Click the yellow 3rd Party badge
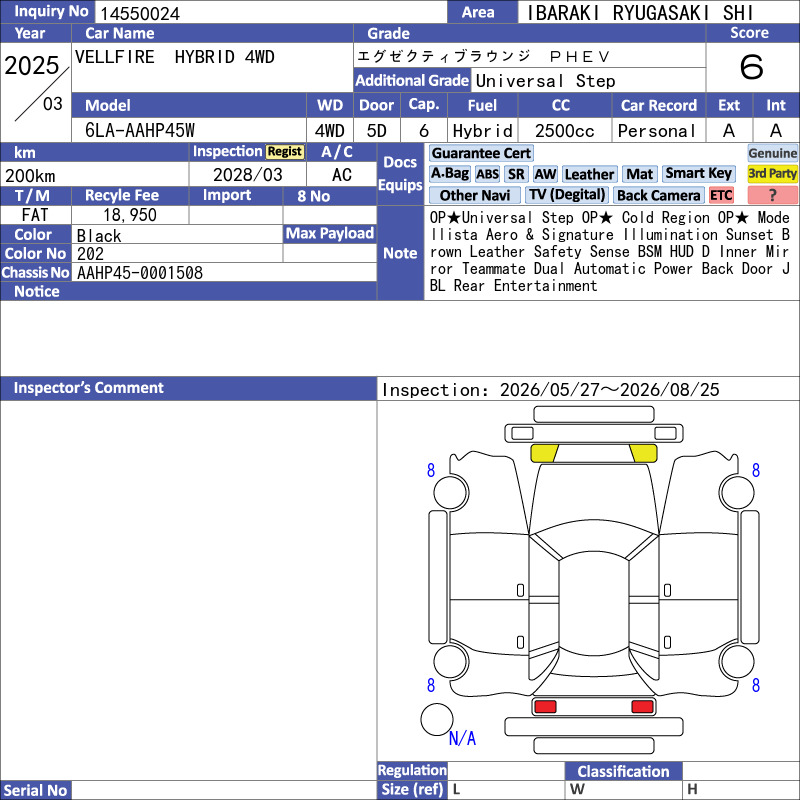 click(772, 173)
